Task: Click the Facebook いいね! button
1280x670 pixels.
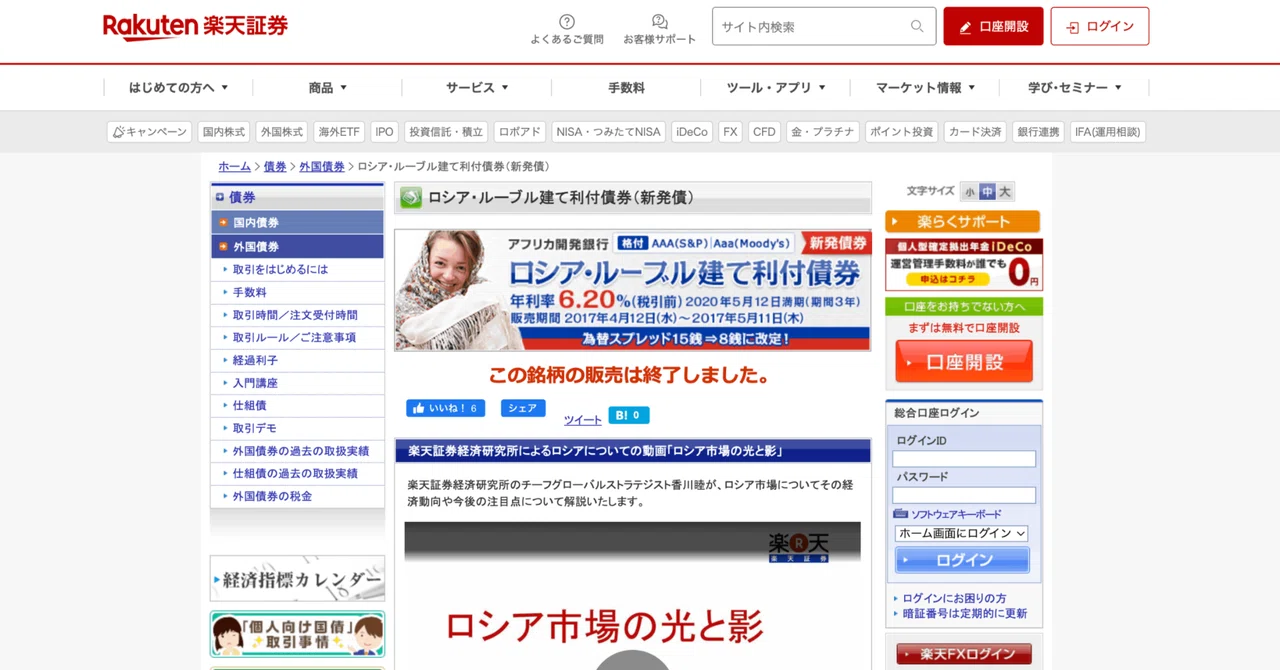Action: coord(445,408)
